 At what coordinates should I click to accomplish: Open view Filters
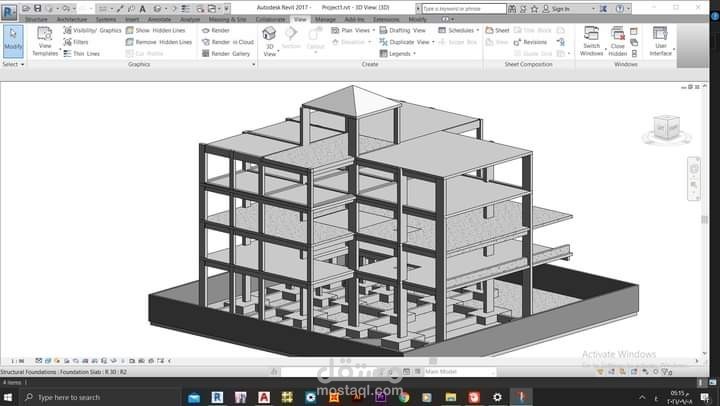coord(76,42)
